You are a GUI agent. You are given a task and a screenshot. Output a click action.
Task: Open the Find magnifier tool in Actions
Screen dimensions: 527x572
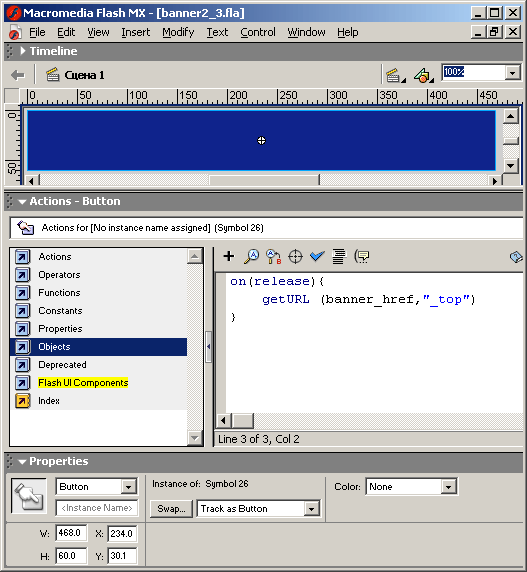pyautogui.click(x=252, y=256)
